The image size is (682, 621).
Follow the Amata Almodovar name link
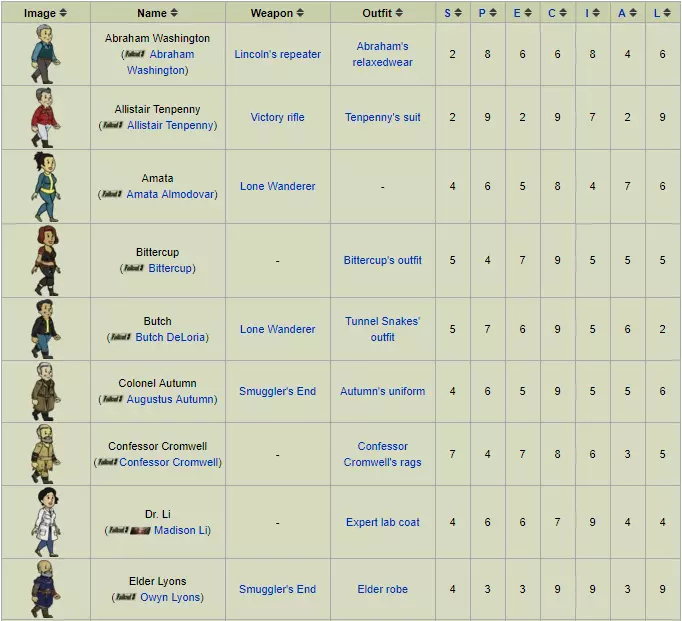170,194
